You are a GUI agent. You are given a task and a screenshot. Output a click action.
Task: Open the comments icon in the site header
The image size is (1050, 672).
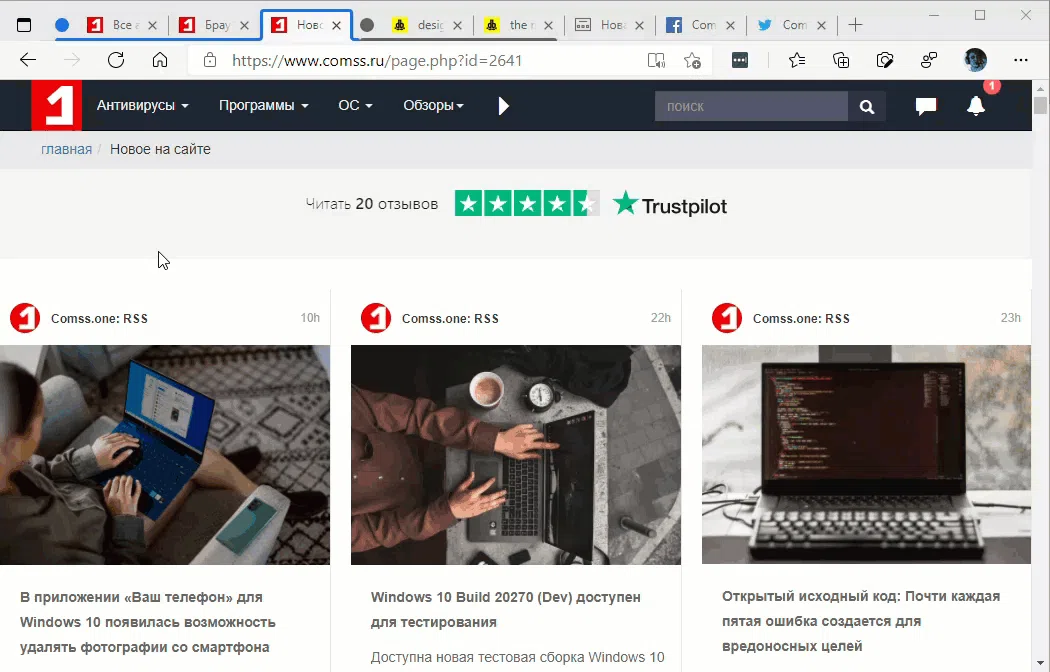click(x=925, y=106)
